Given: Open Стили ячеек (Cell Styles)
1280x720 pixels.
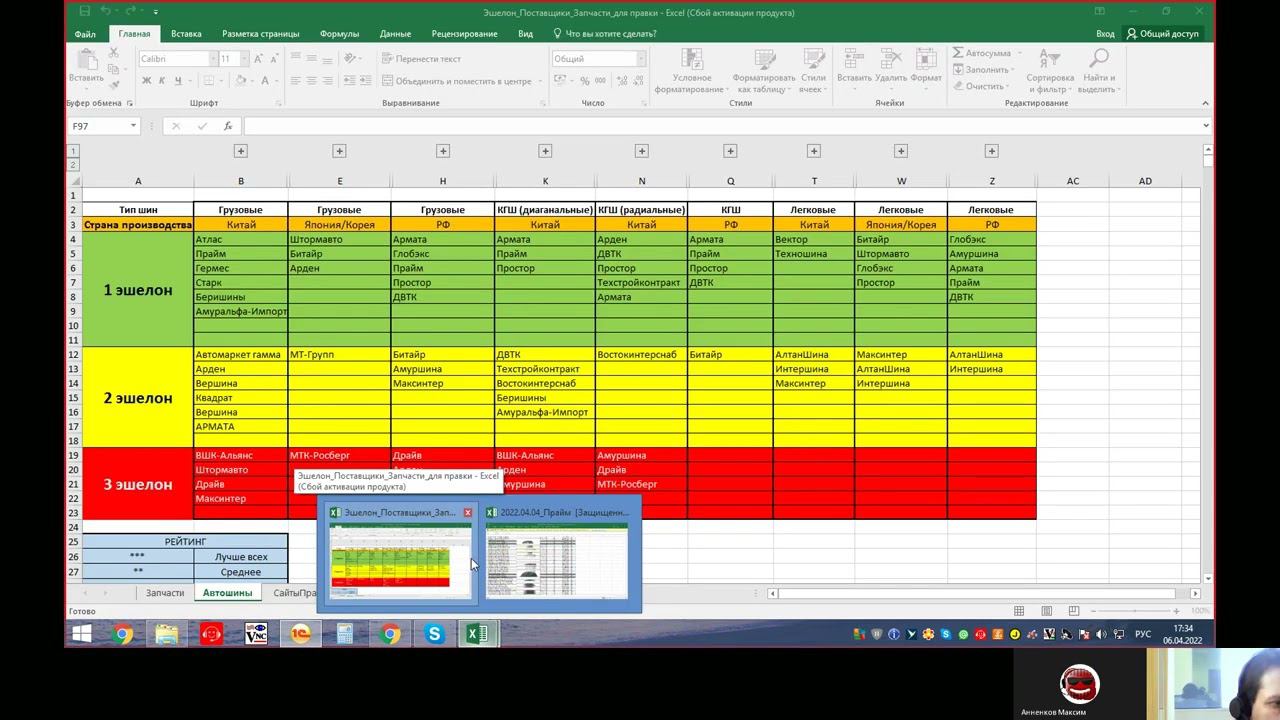Looking at the screenshot, I should coord(812,71).
